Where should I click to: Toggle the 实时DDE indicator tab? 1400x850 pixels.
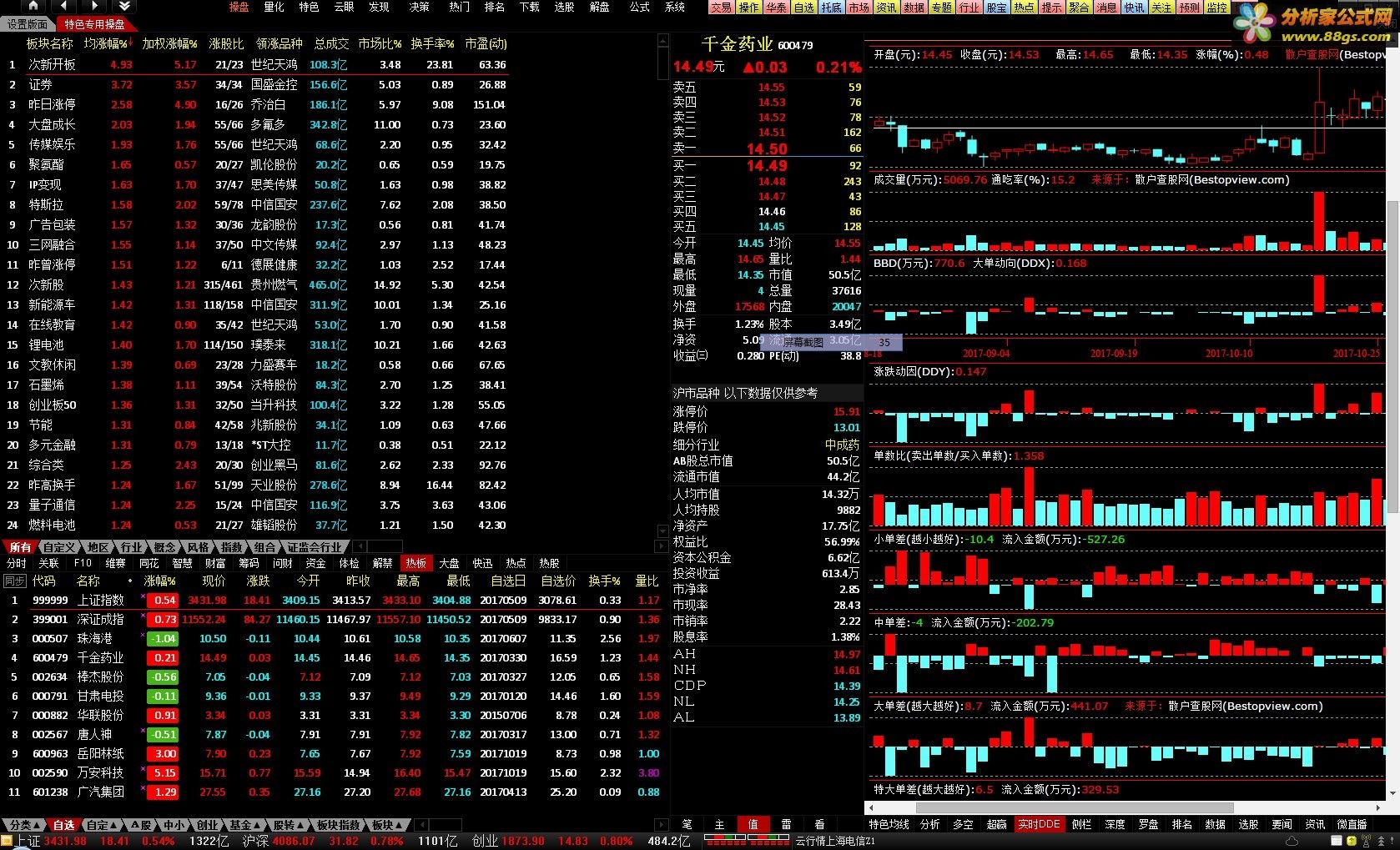pos(1039,824)
